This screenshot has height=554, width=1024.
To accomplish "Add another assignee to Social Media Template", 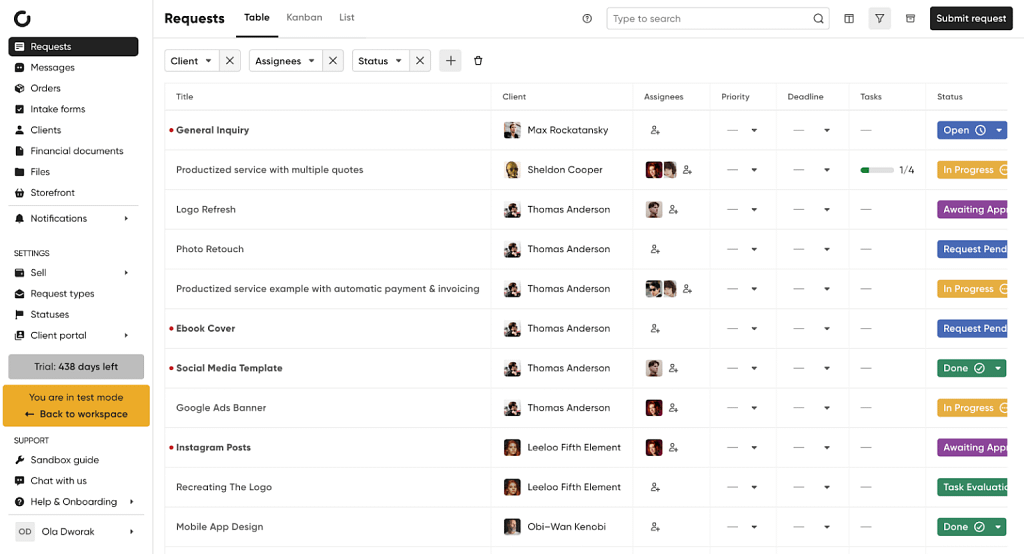I will point(673,368).
